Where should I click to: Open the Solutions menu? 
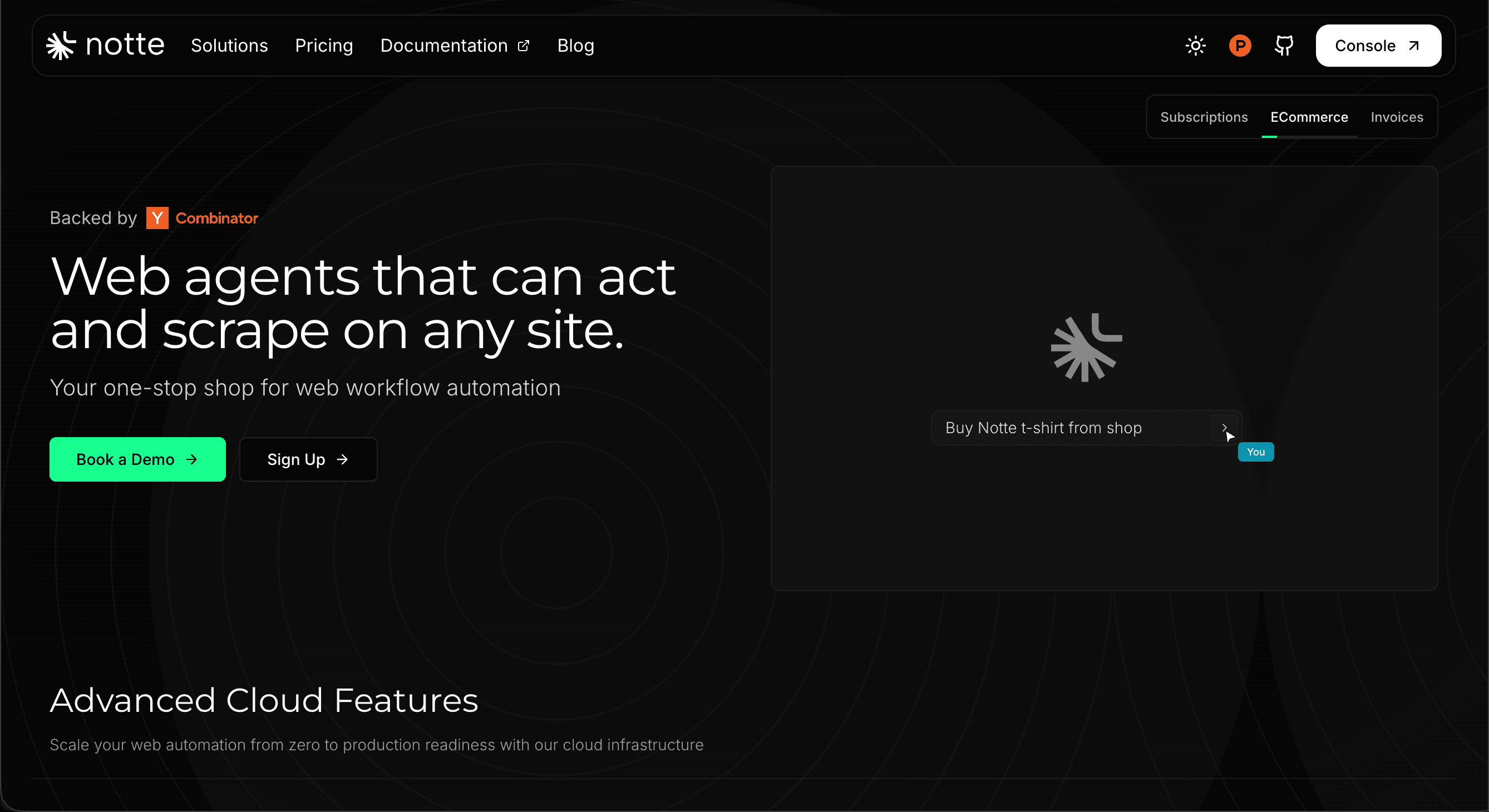[229, 46]
